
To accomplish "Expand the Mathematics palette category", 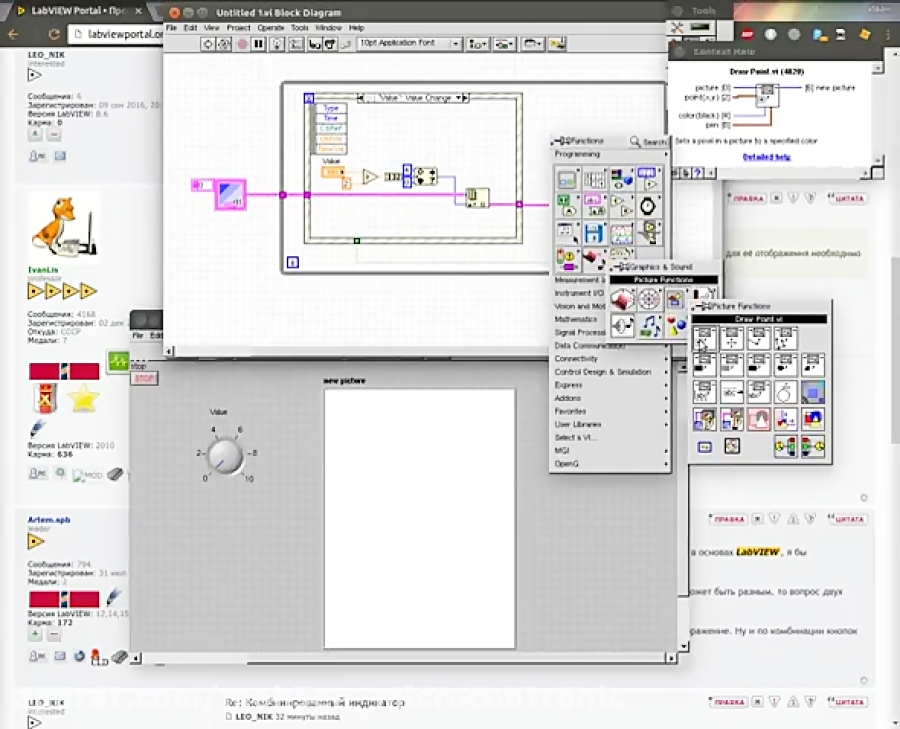I will point(578,319).
